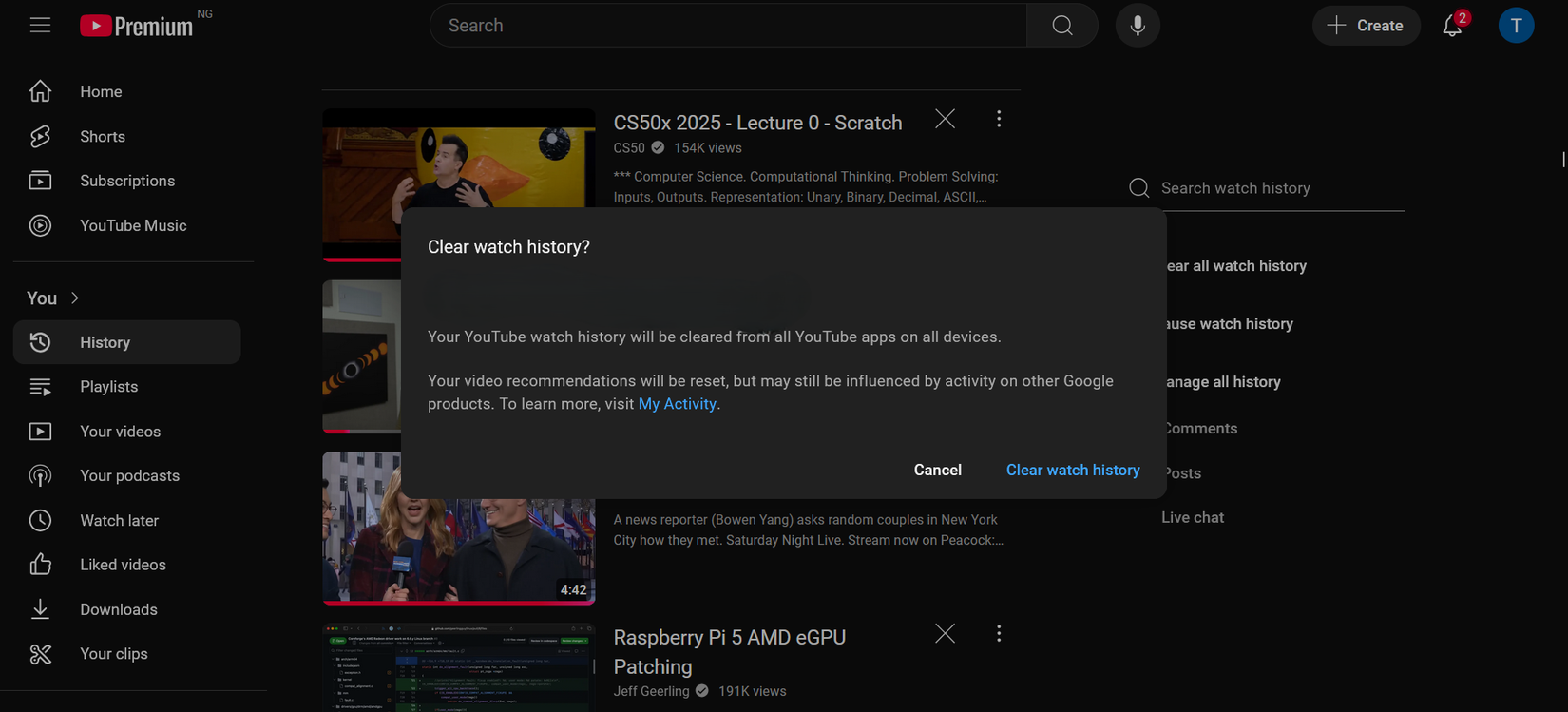Expand the You section chevron

(75, 298)
